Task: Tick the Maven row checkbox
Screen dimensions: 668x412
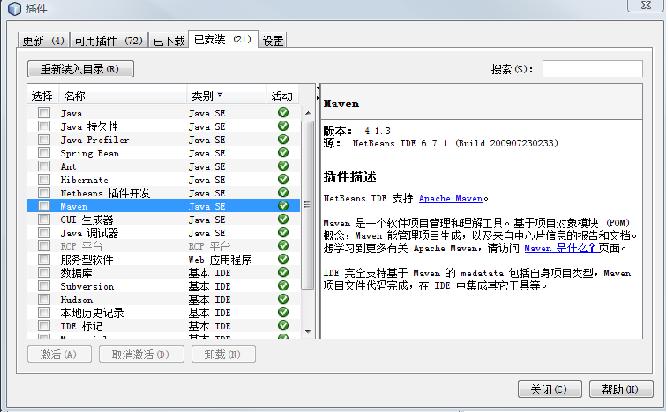Action: pos(44,206)
